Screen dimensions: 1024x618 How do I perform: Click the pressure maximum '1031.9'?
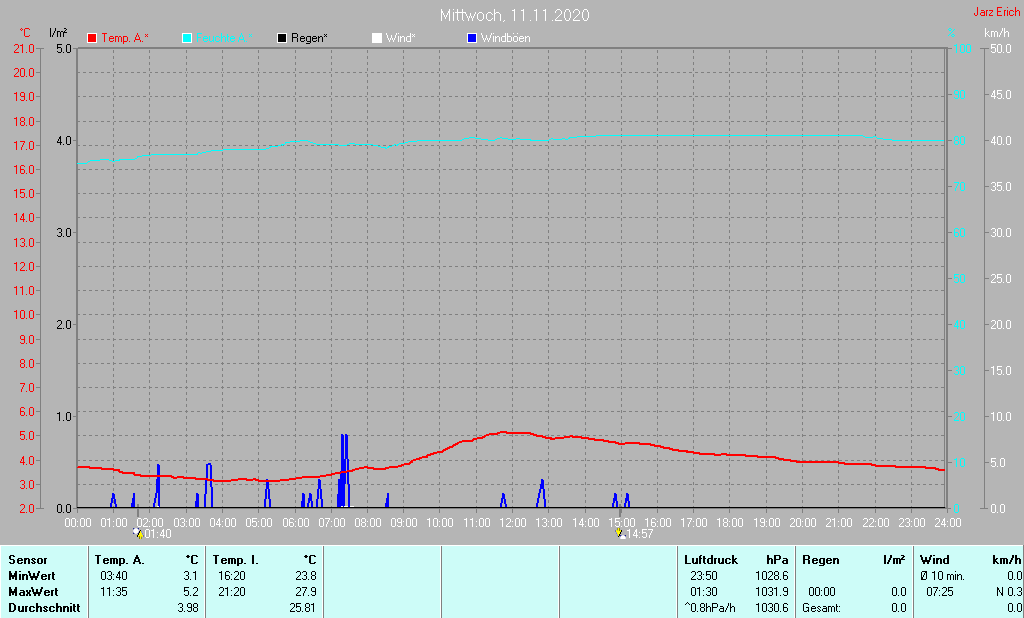[772, 591]
